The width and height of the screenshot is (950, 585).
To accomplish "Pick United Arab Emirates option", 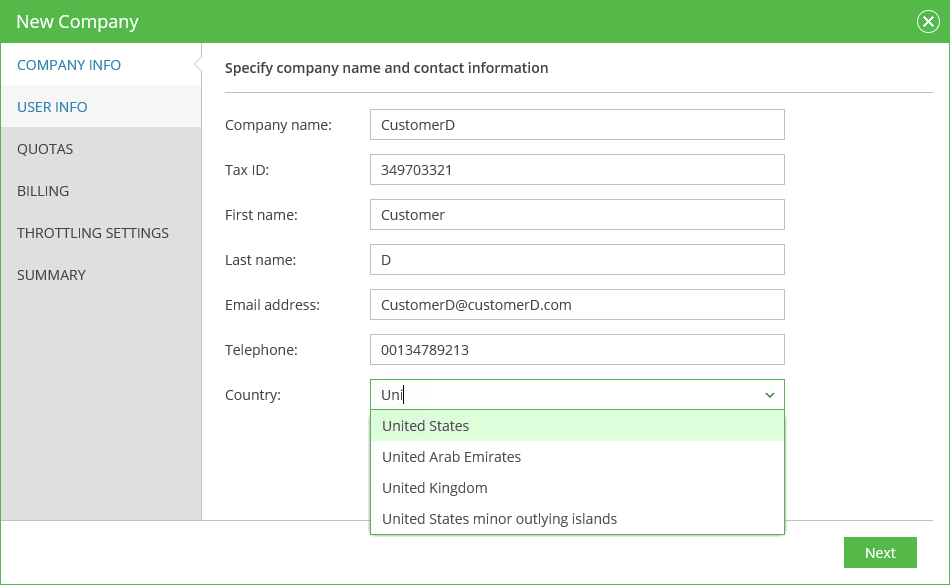I will (x=452, y=457).
